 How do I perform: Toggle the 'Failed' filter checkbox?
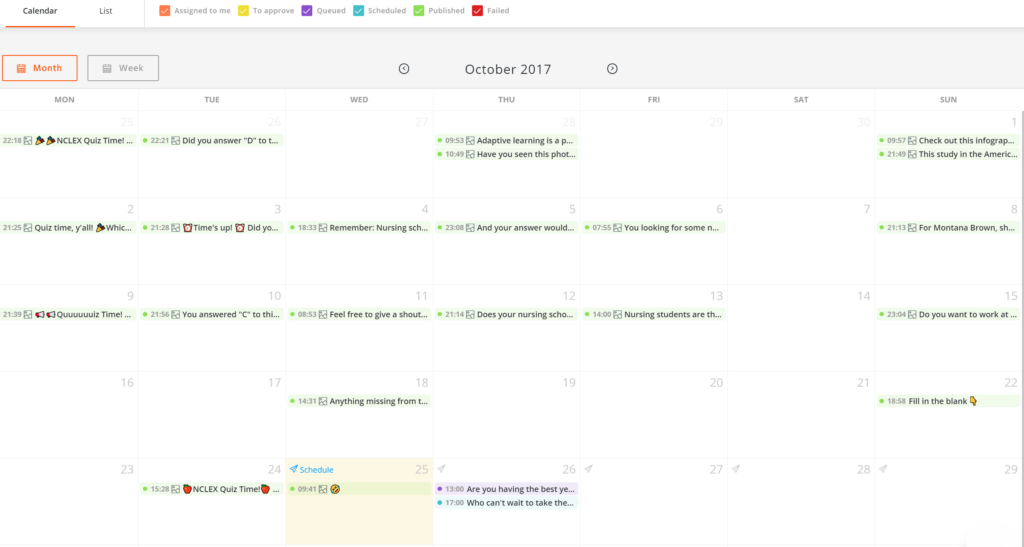click(x=478, y=11)
